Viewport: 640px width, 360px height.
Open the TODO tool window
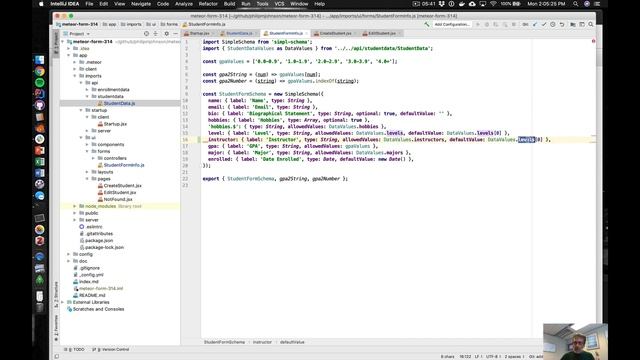coord(75,349)
